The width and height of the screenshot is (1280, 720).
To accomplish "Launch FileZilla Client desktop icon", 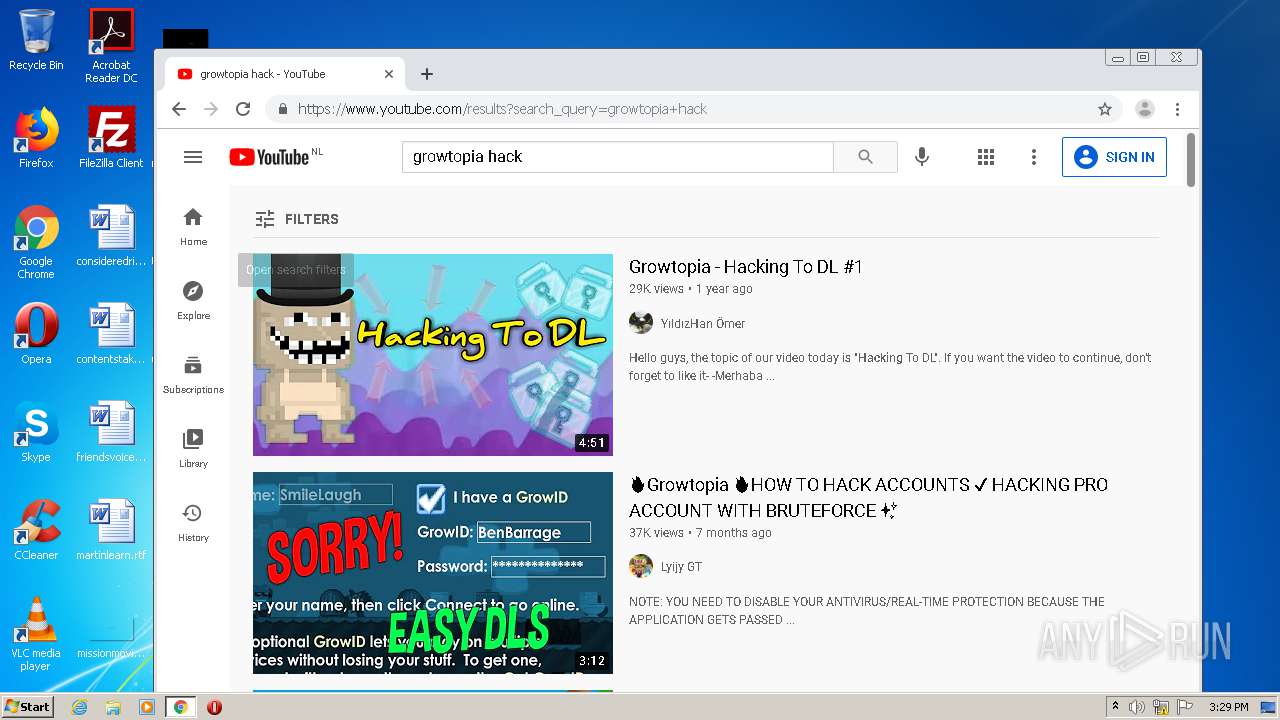I will 111,138.
